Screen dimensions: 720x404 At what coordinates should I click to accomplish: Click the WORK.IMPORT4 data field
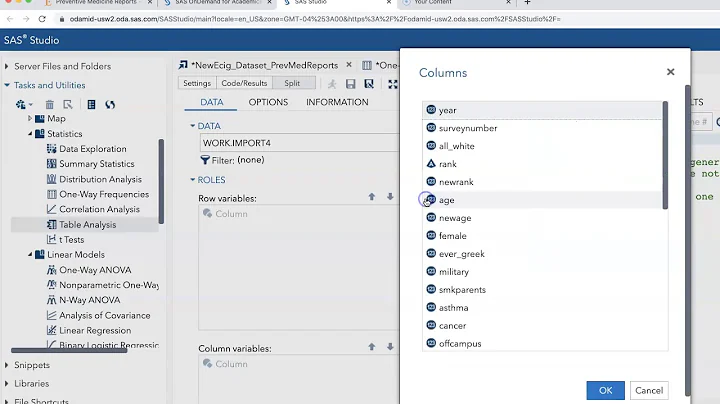pos(299,143)
